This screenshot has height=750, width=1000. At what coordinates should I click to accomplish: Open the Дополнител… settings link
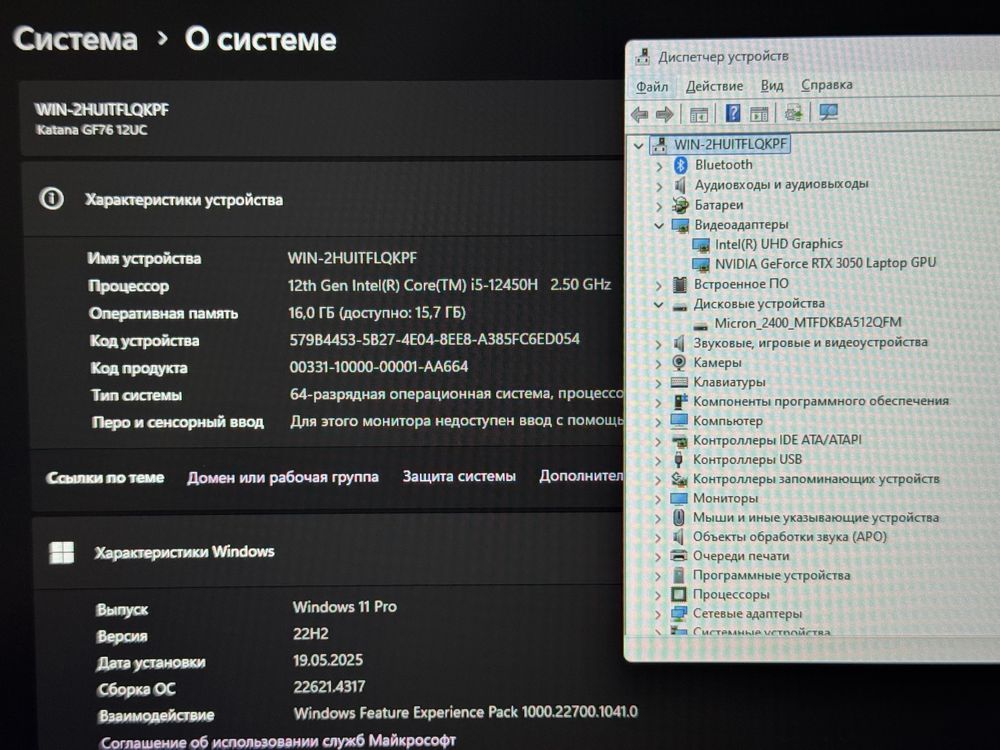[x=581, y=476]
